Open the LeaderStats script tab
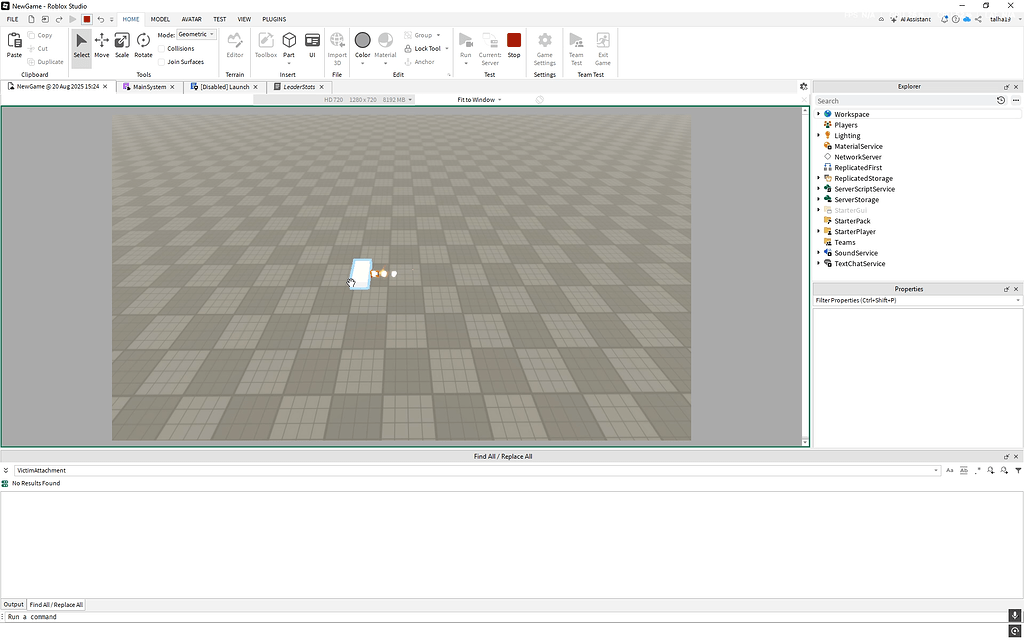This screenshot has height=640, width=1024. pyautogui.click(x=299, y=87)
